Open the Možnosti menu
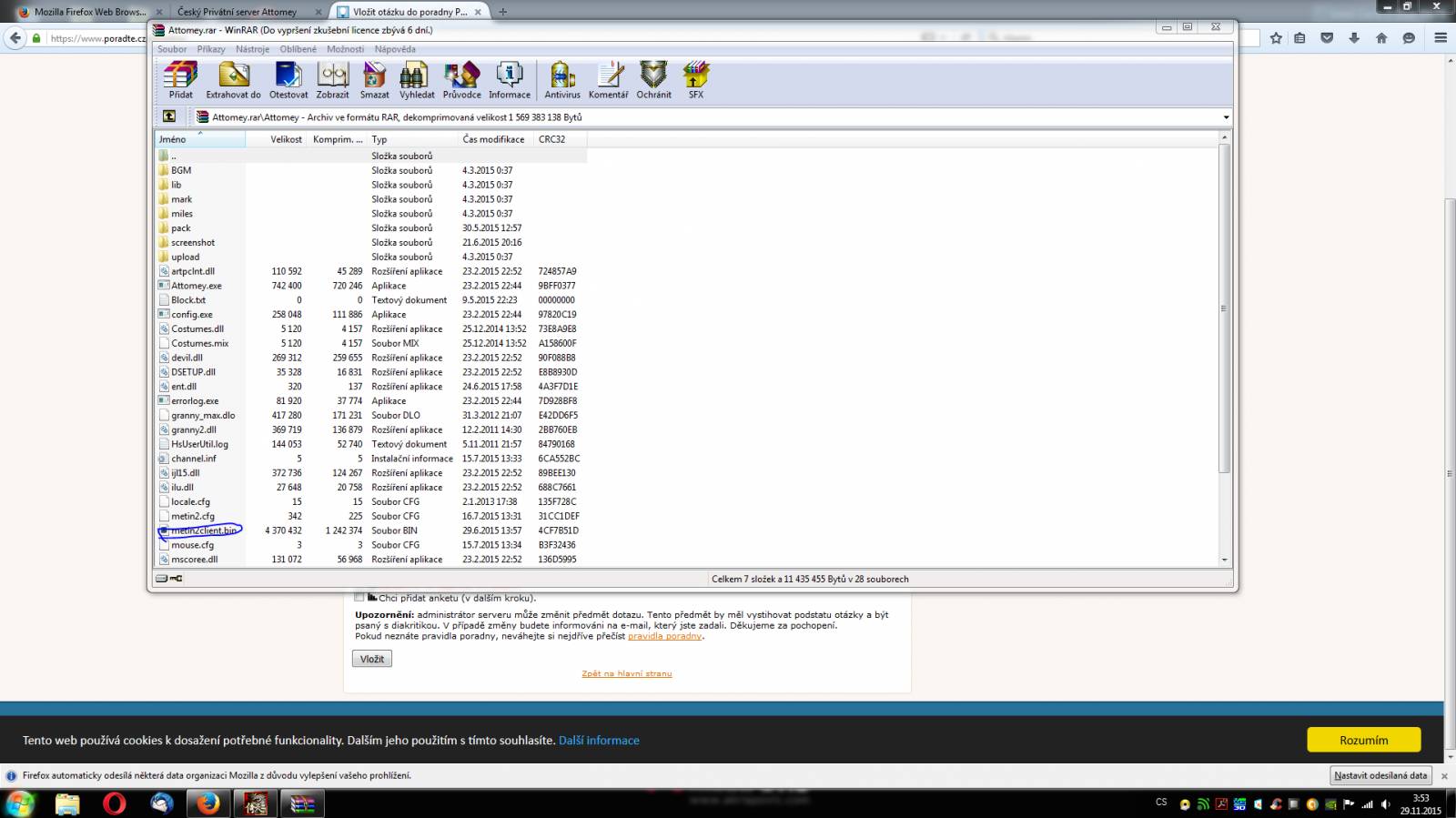The height and width of the screenshot is (818, 1456). [346, 49]
